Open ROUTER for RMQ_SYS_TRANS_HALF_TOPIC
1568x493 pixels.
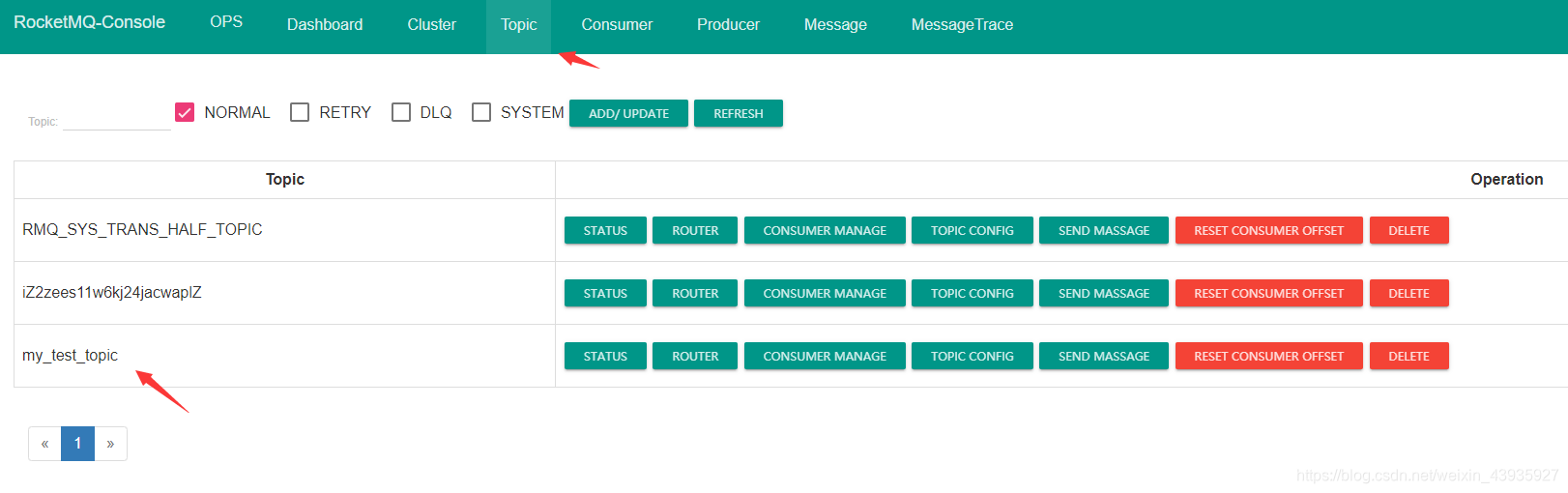(x=695, y=230)
